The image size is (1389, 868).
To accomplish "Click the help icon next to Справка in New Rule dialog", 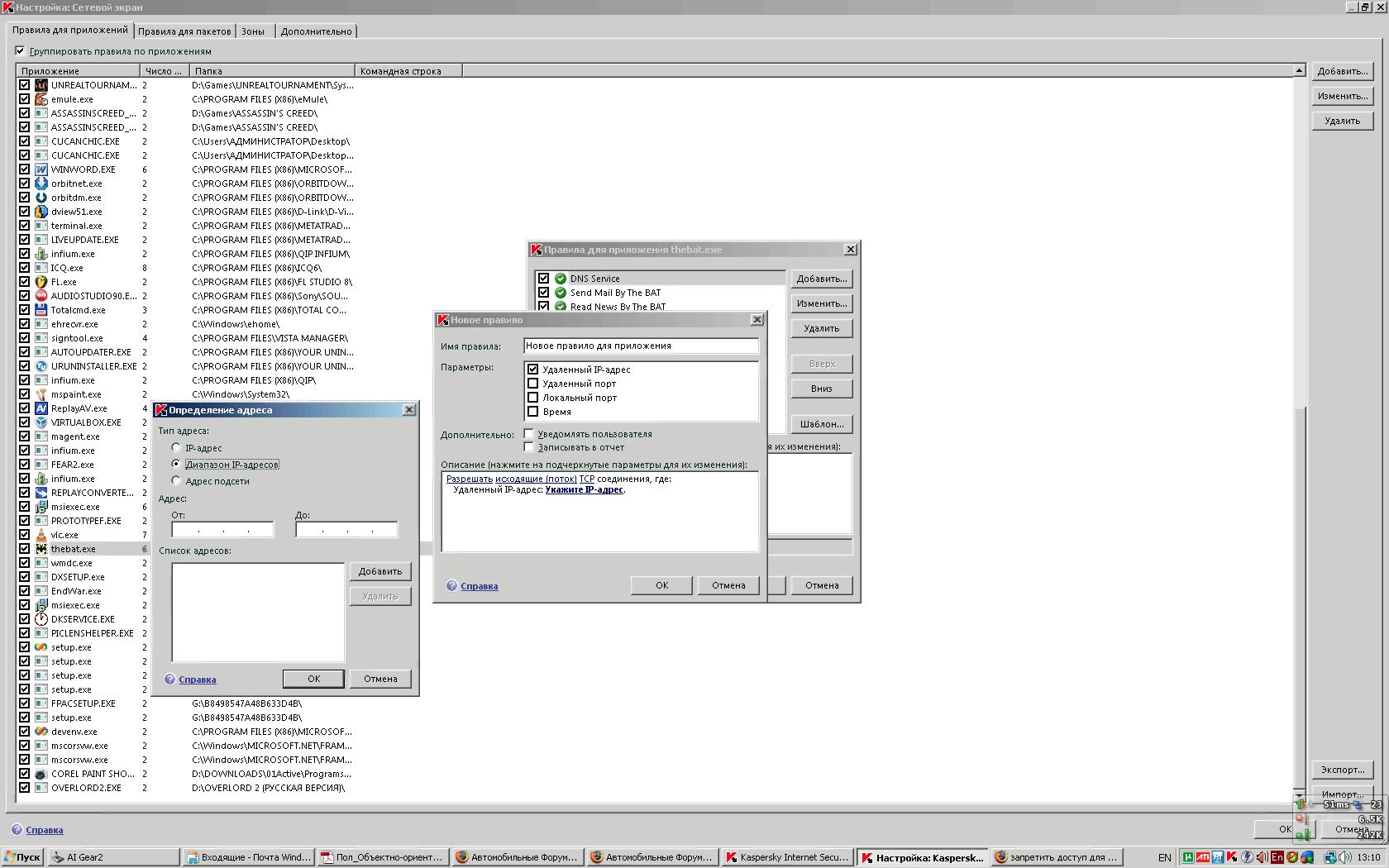I will (x=451, y=586).
